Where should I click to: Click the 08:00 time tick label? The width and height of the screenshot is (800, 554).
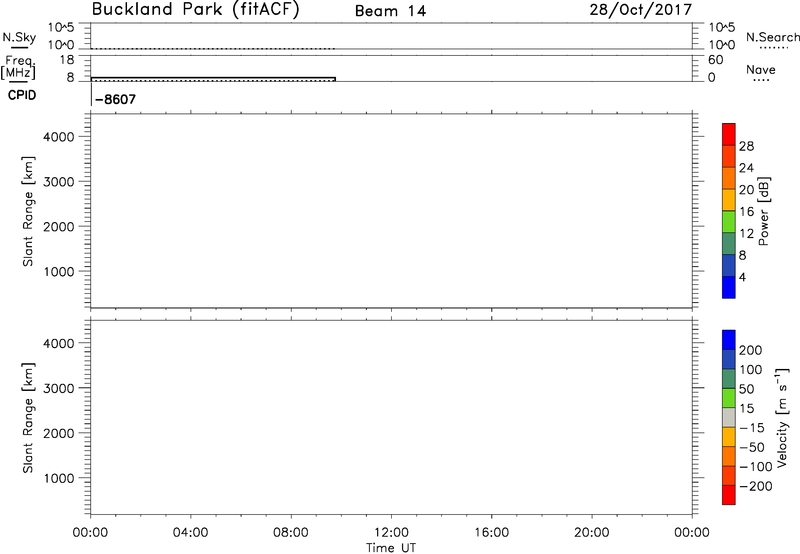(x=291, y=533)
